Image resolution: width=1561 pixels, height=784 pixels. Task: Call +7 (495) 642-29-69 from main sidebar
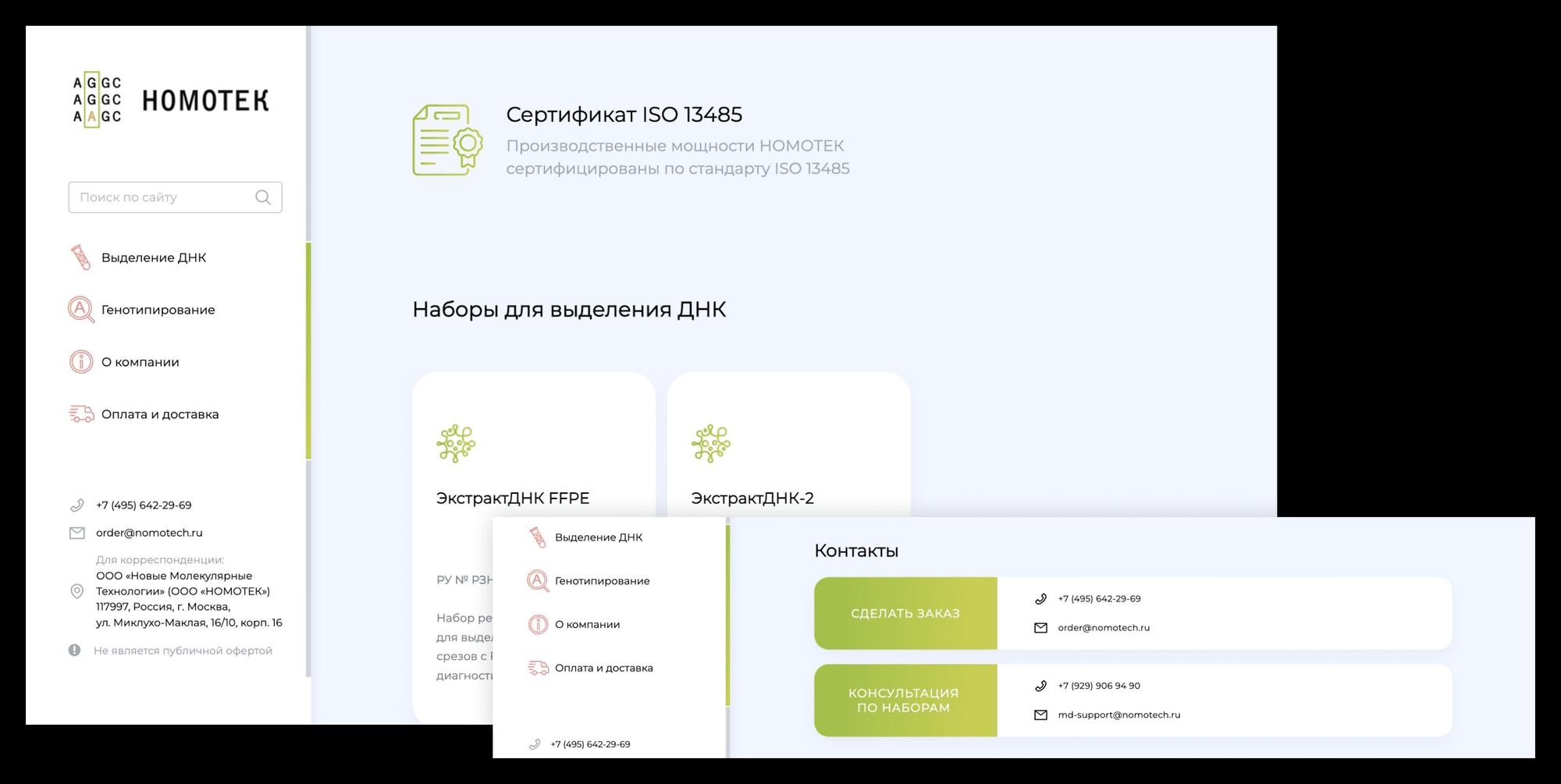(144, 506)
